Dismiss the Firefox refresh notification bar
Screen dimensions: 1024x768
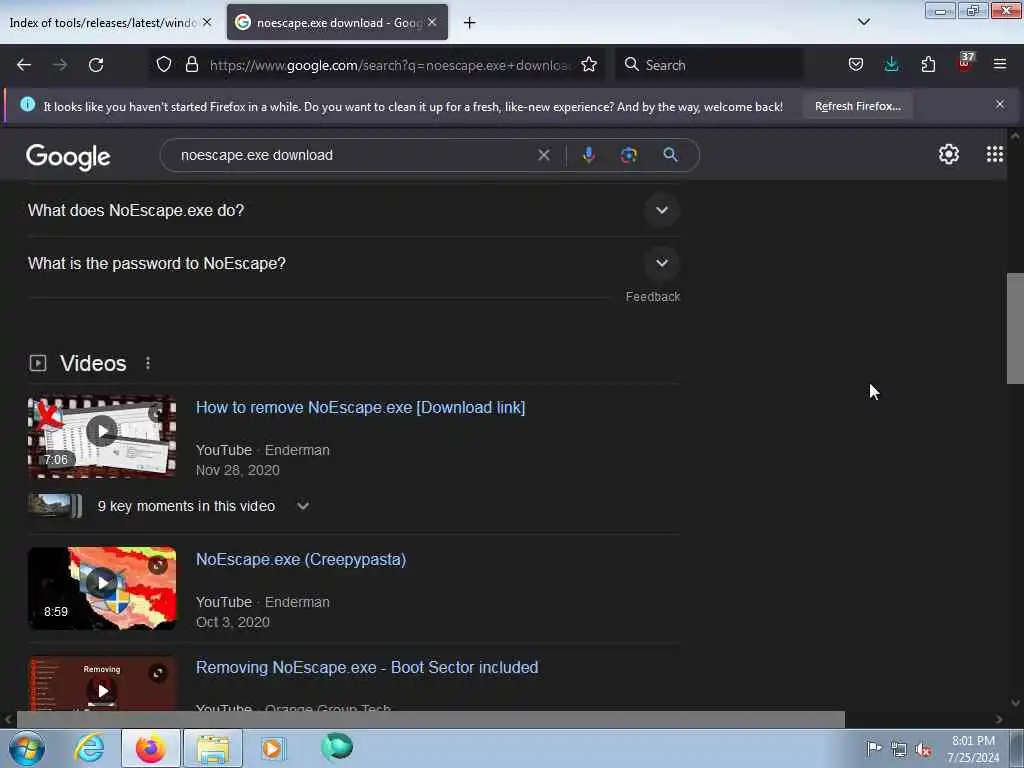tap(1000, 104)
